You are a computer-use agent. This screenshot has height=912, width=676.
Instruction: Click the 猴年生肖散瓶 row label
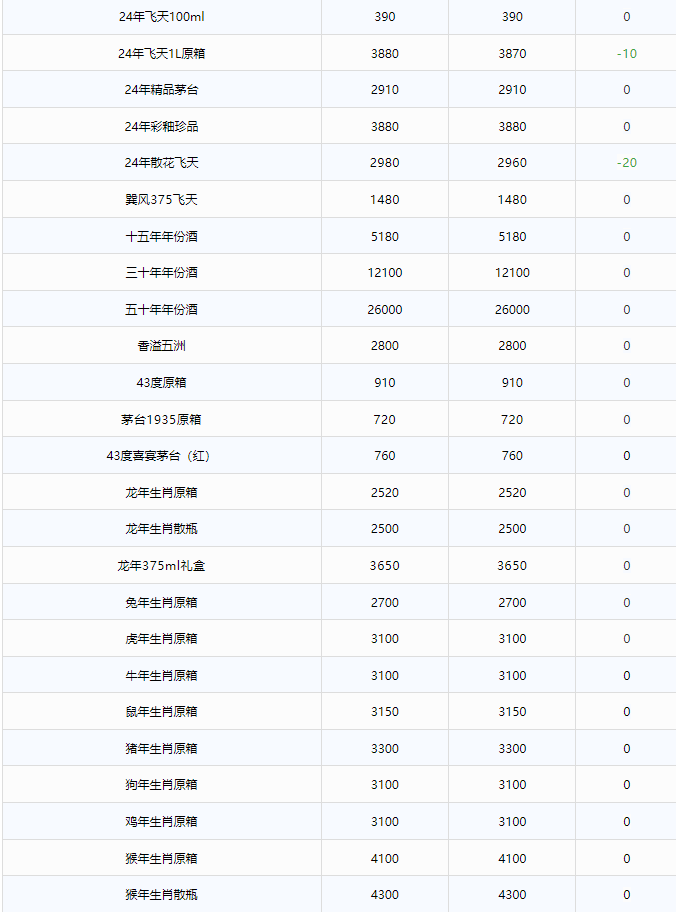(x=161, y=895)
